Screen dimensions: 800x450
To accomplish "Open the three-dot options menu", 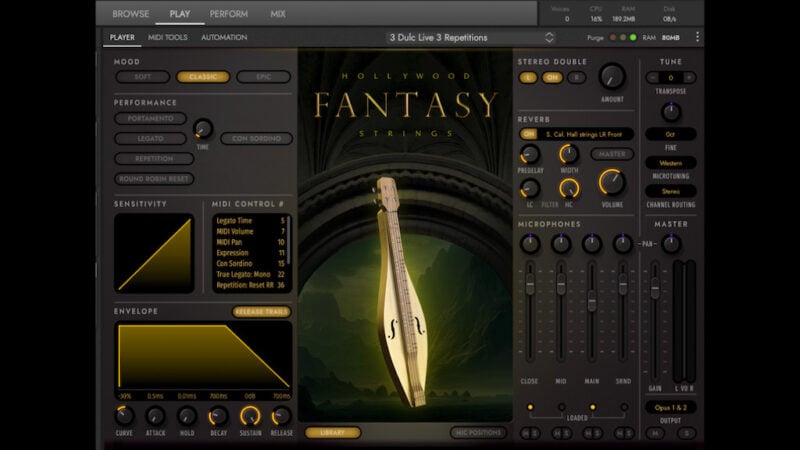I will click(x=697, y=37).
